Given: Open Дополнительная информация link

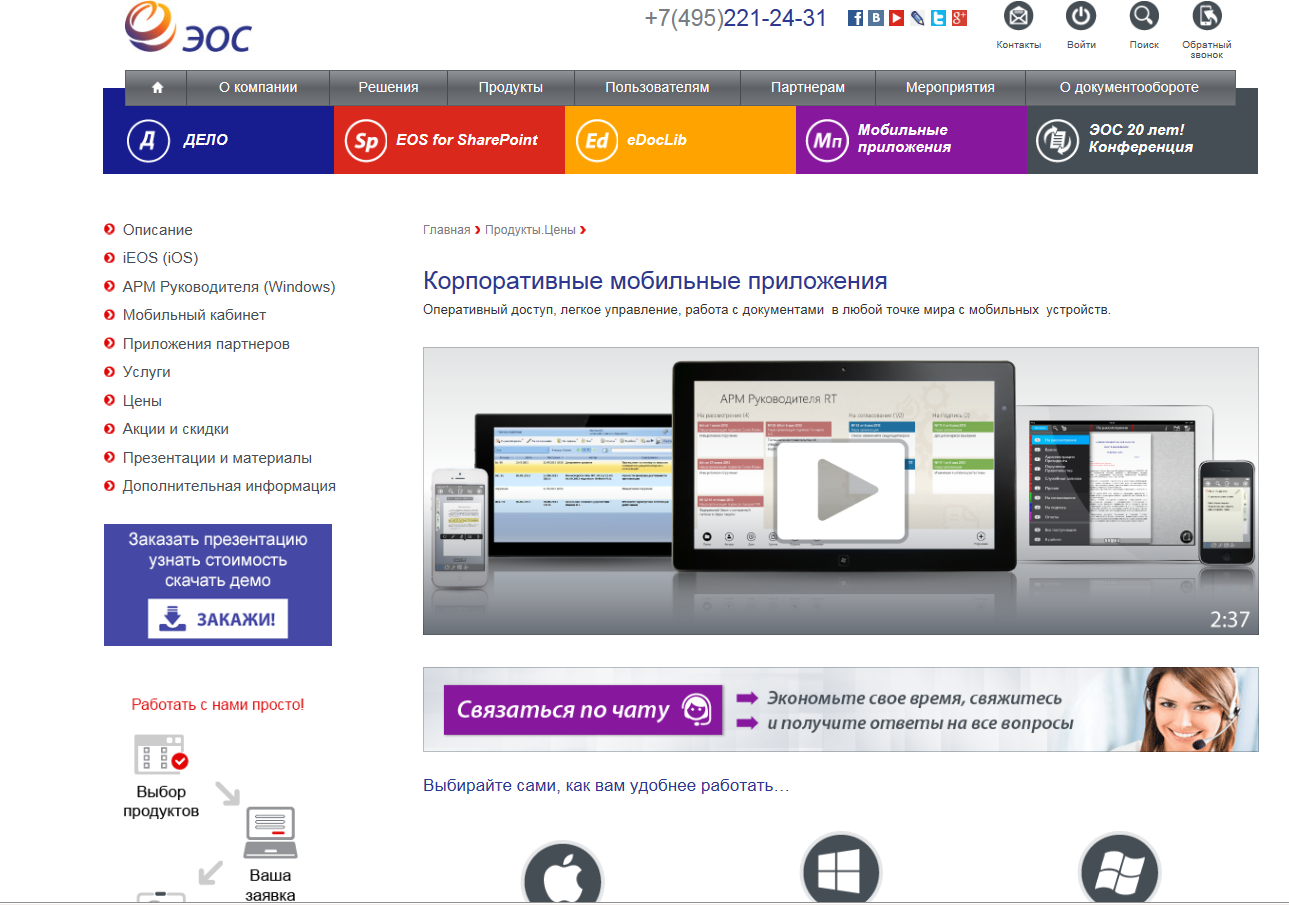Looking at the screenshot, I should pyautogui.click(x=229, y=486).
